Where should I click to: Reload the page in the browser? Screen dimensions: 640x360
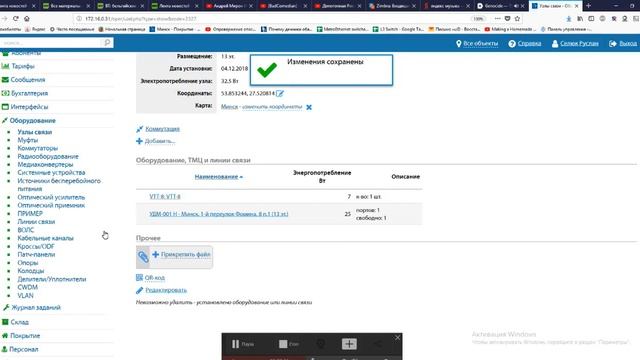[x=16, y=18]
